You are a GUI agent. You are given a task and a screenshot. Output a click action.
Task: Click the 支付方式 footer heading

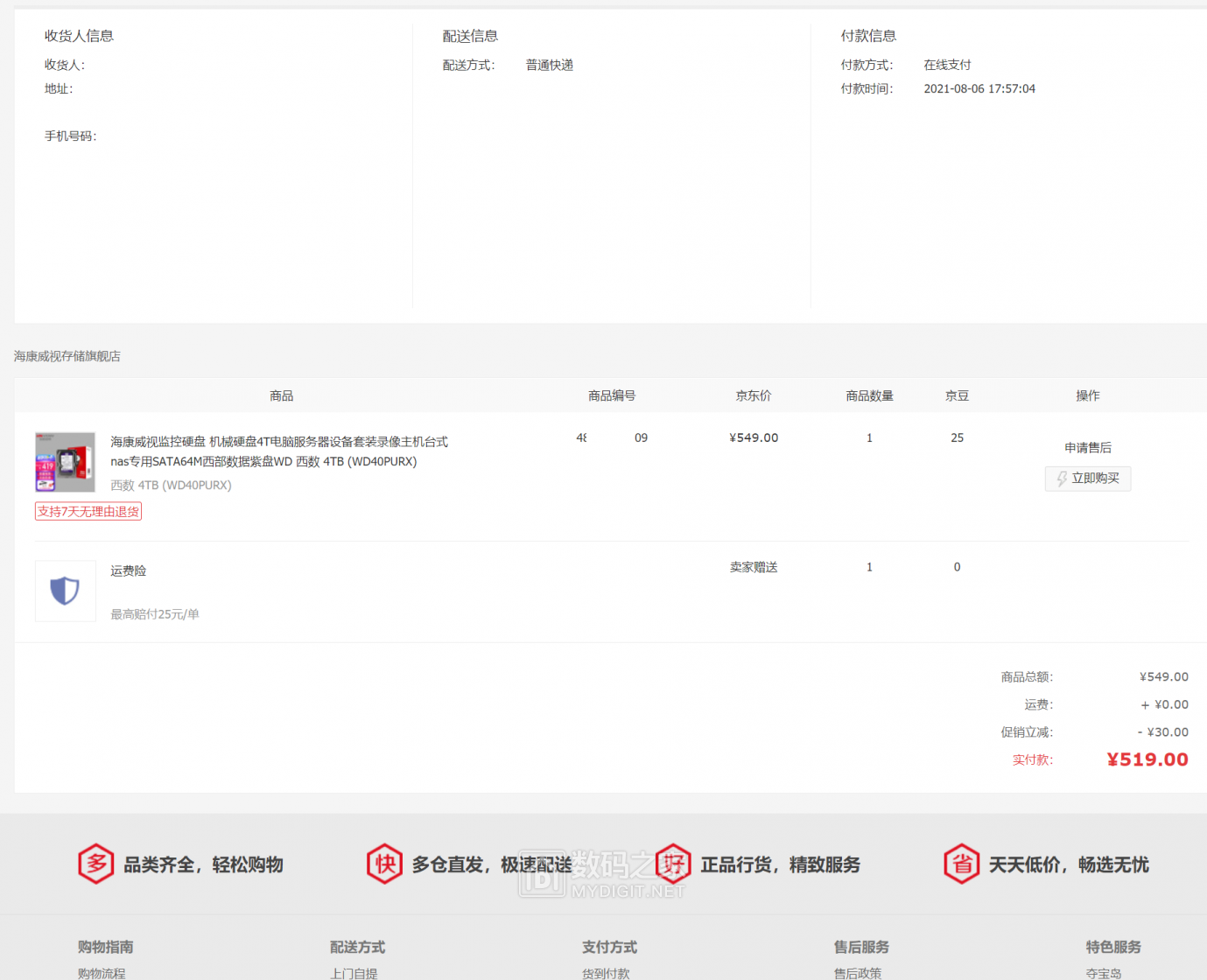tap(610, 947)
